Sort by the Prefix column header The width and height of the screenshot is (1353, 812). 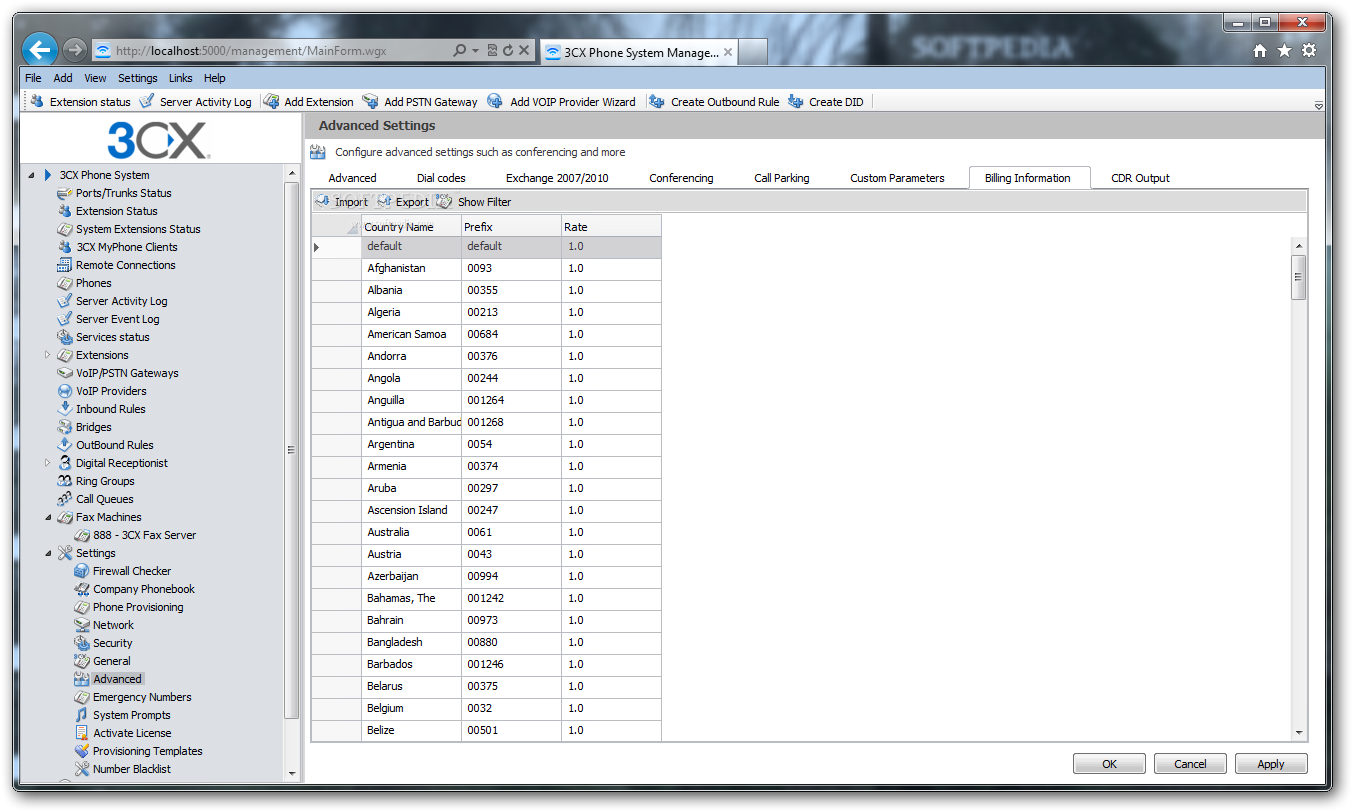[x=511, y=226]
